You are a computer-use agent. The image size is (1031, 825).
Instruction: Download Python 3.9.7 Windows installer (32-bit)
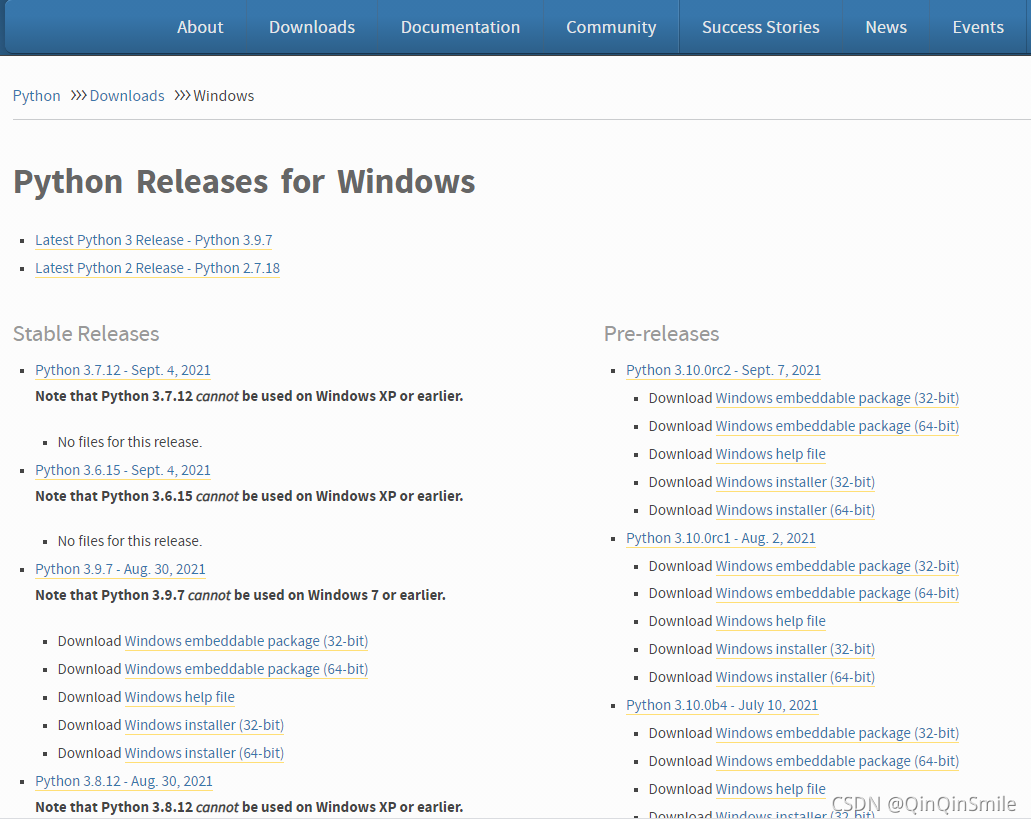pyautogui.click(x=204, y=725)
